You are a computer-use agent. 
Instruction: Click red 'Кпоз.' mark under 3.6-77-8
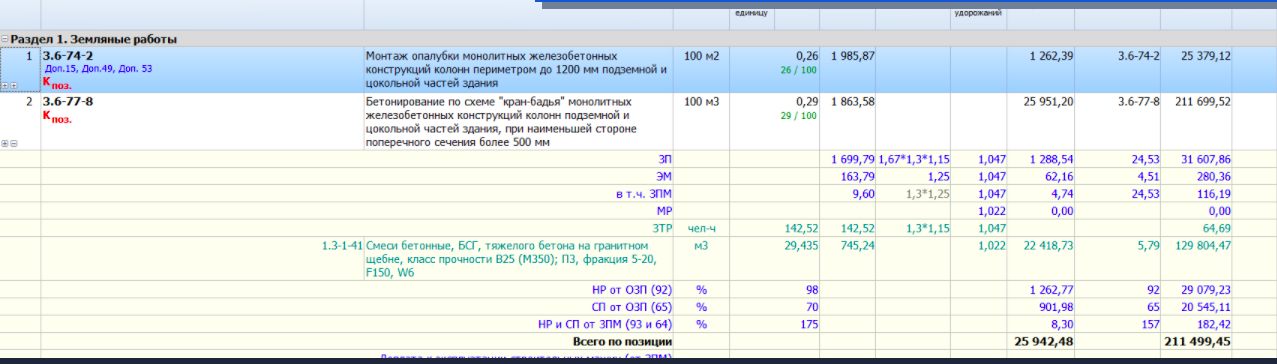pyautogui.click(x=57, y=117)
